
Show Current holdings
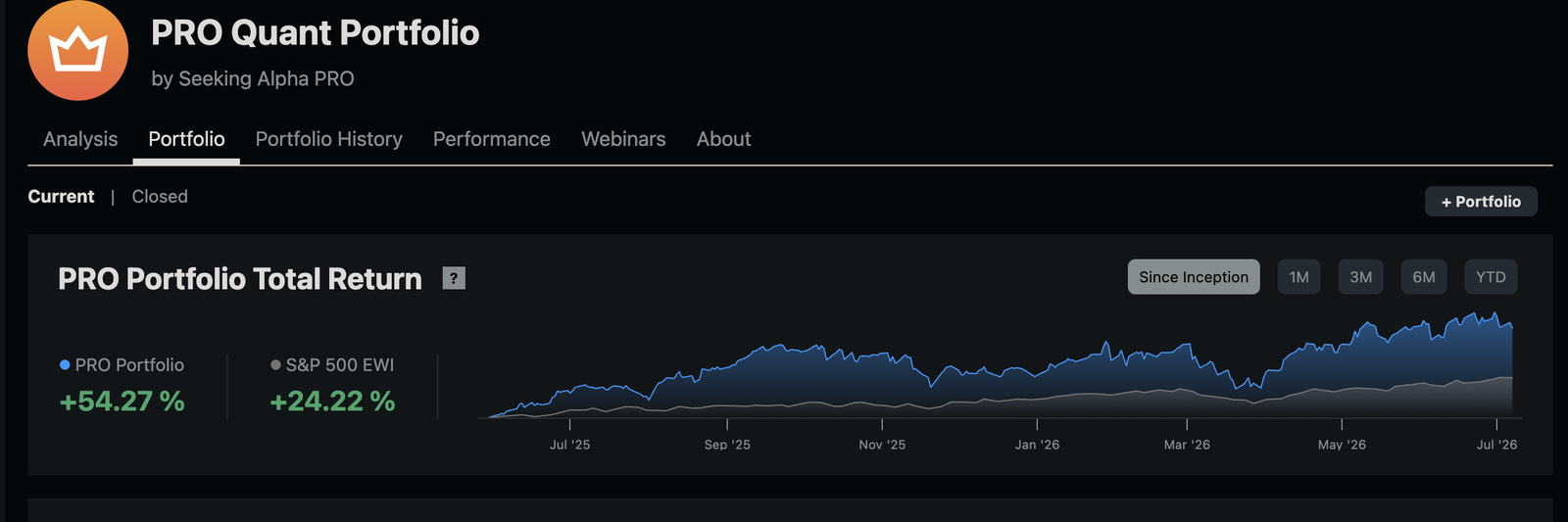(61, 196)
